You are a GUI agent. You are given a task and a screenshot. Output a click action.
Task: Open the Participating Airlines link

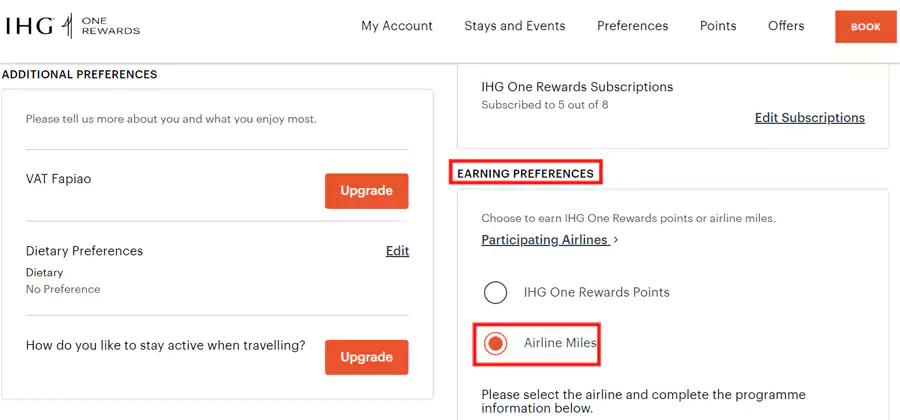coord(545,239)
